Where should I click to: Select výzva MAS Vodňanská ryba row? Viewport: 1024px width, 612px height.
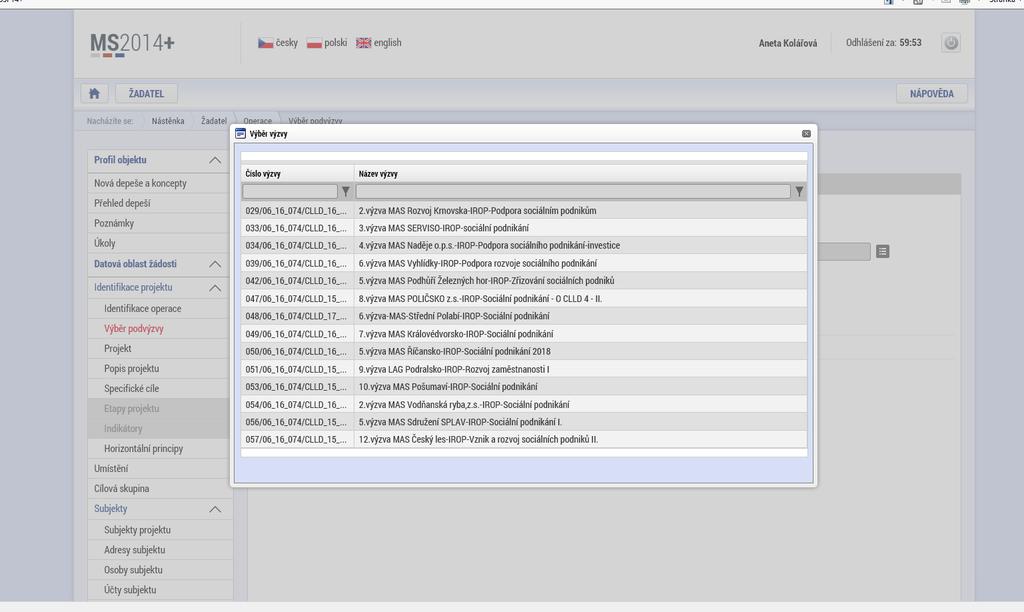coord(524,404)
